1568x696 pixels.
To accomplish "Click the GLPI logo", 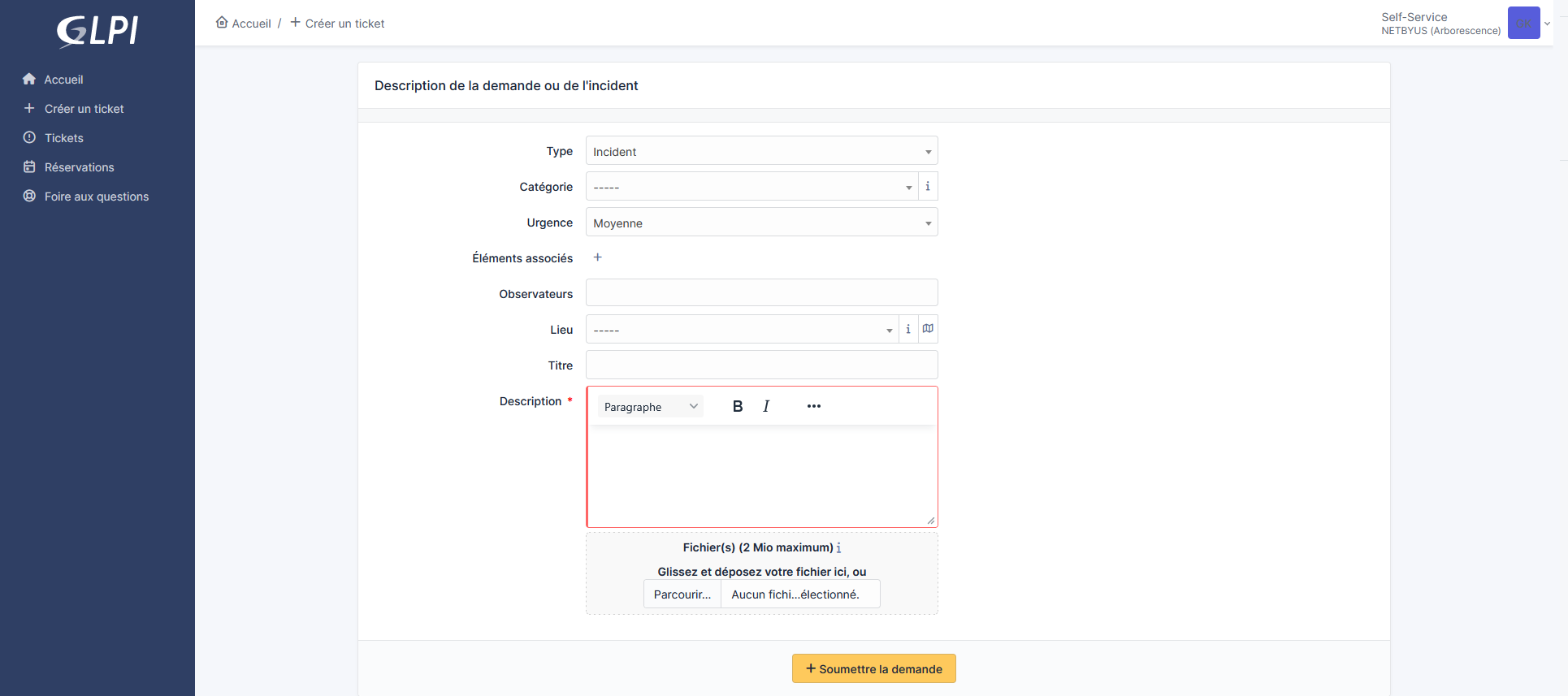I will coord(97,31).
